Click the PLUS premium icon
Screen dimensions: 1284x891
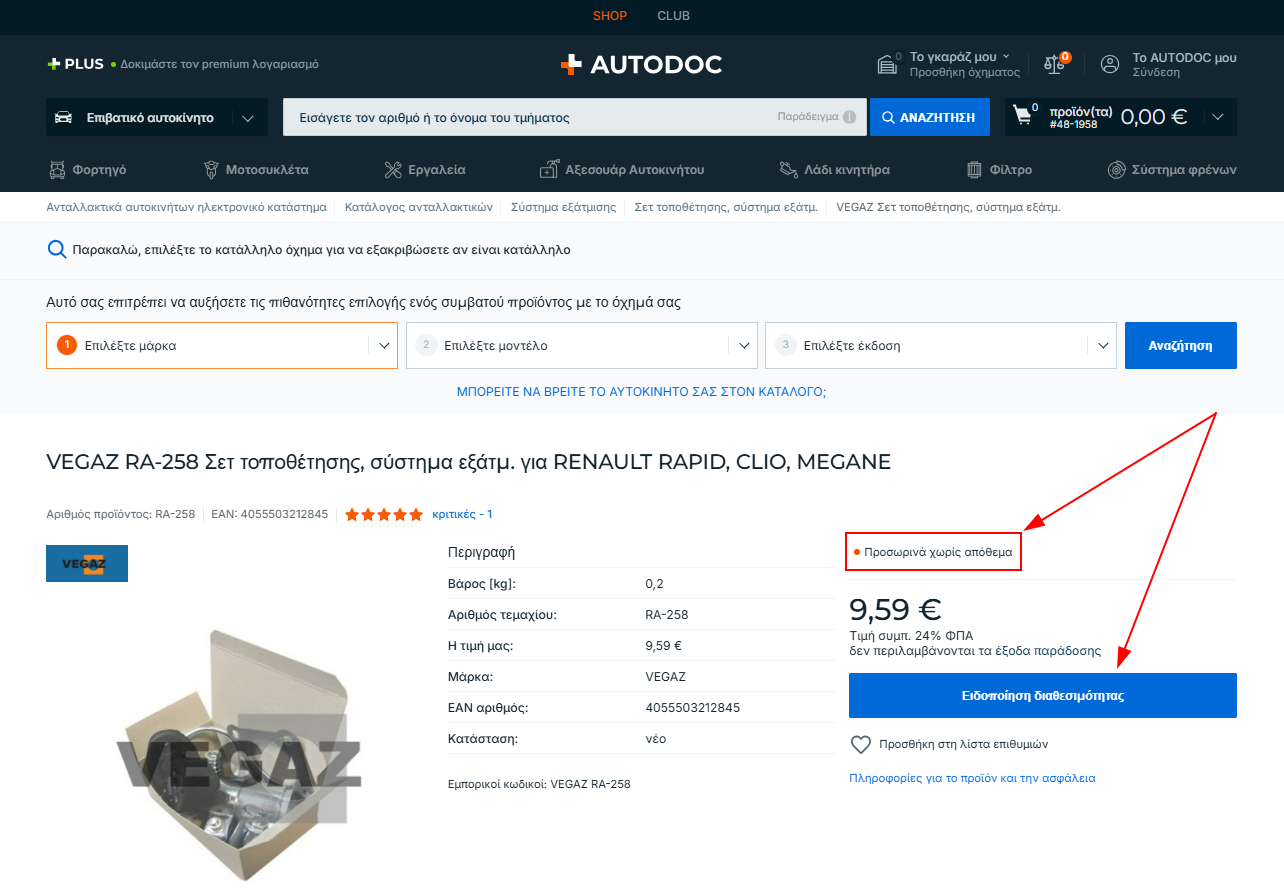tap(54, 64)
